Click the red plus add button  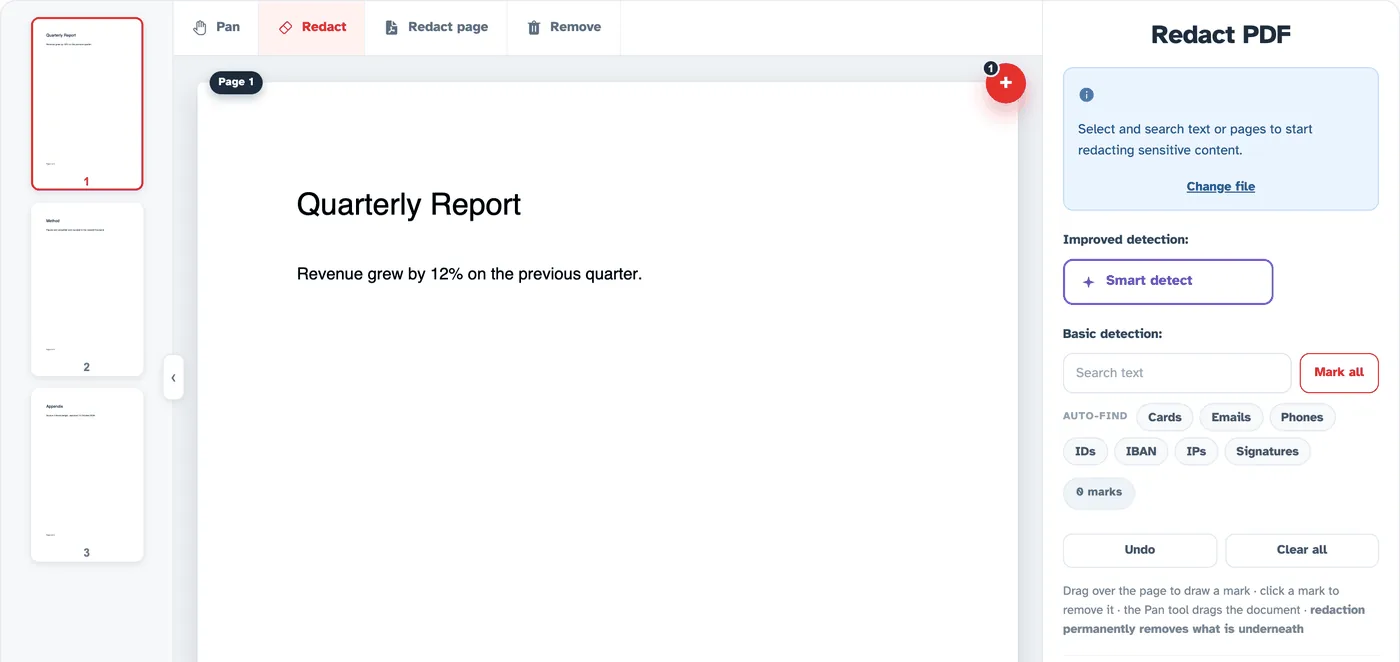(1006, 83)
